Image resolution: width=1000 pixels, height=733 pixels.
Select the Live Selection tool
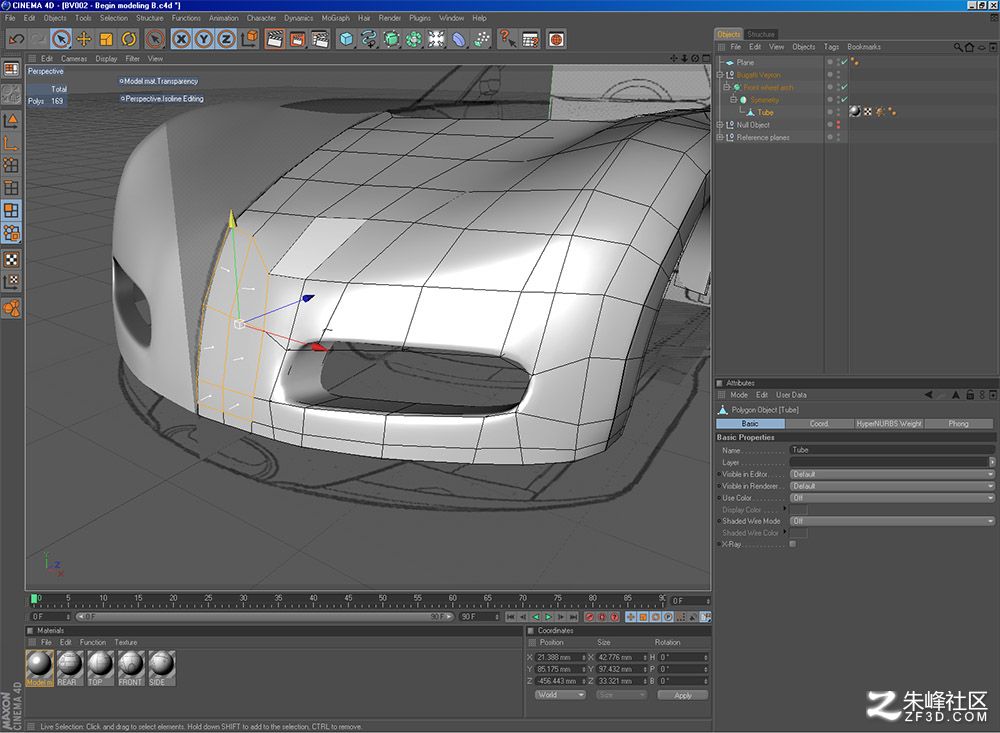pyautogui.click(x=61, y=40)
